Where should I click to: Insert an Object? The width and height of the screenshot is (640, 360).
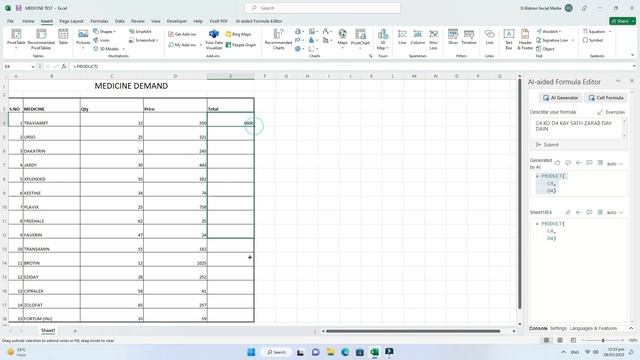click(545, 49)
